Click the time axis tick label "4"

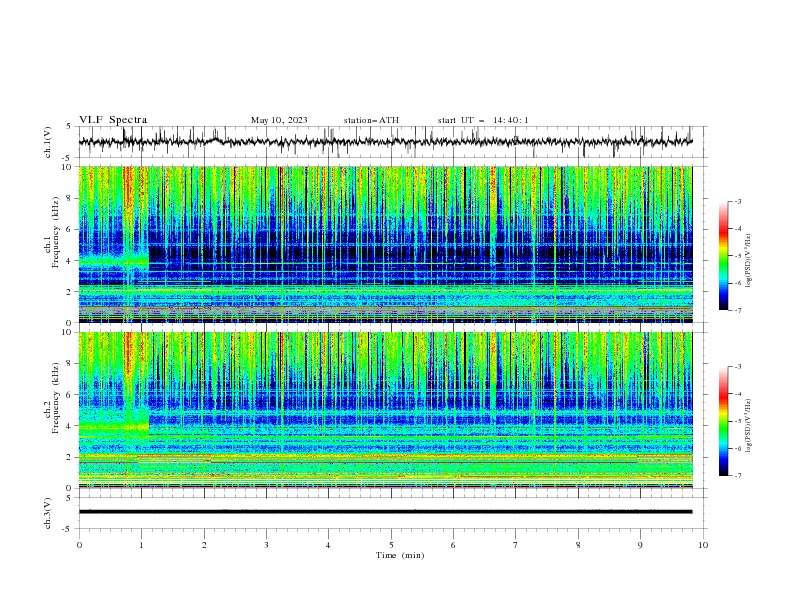pos(329,545)
